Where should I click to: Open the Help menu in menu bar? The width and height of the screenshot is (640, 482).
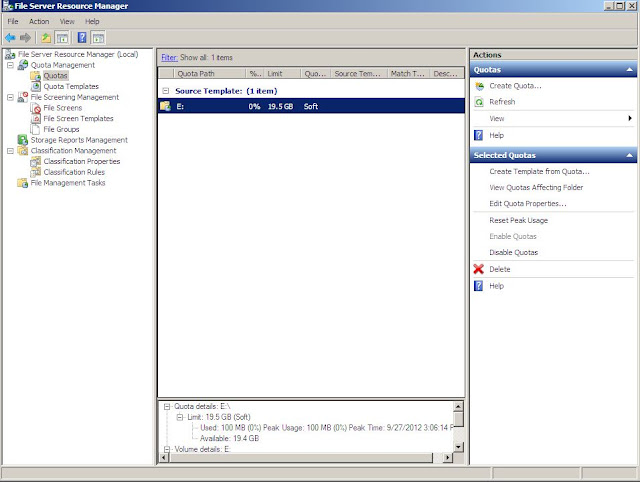tap(92, 21)
